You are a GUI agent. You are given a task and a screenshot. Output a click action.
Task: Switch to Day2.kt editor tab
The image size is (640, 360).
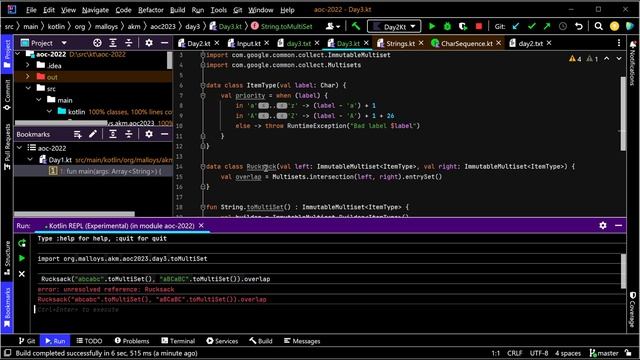(198, 43)
